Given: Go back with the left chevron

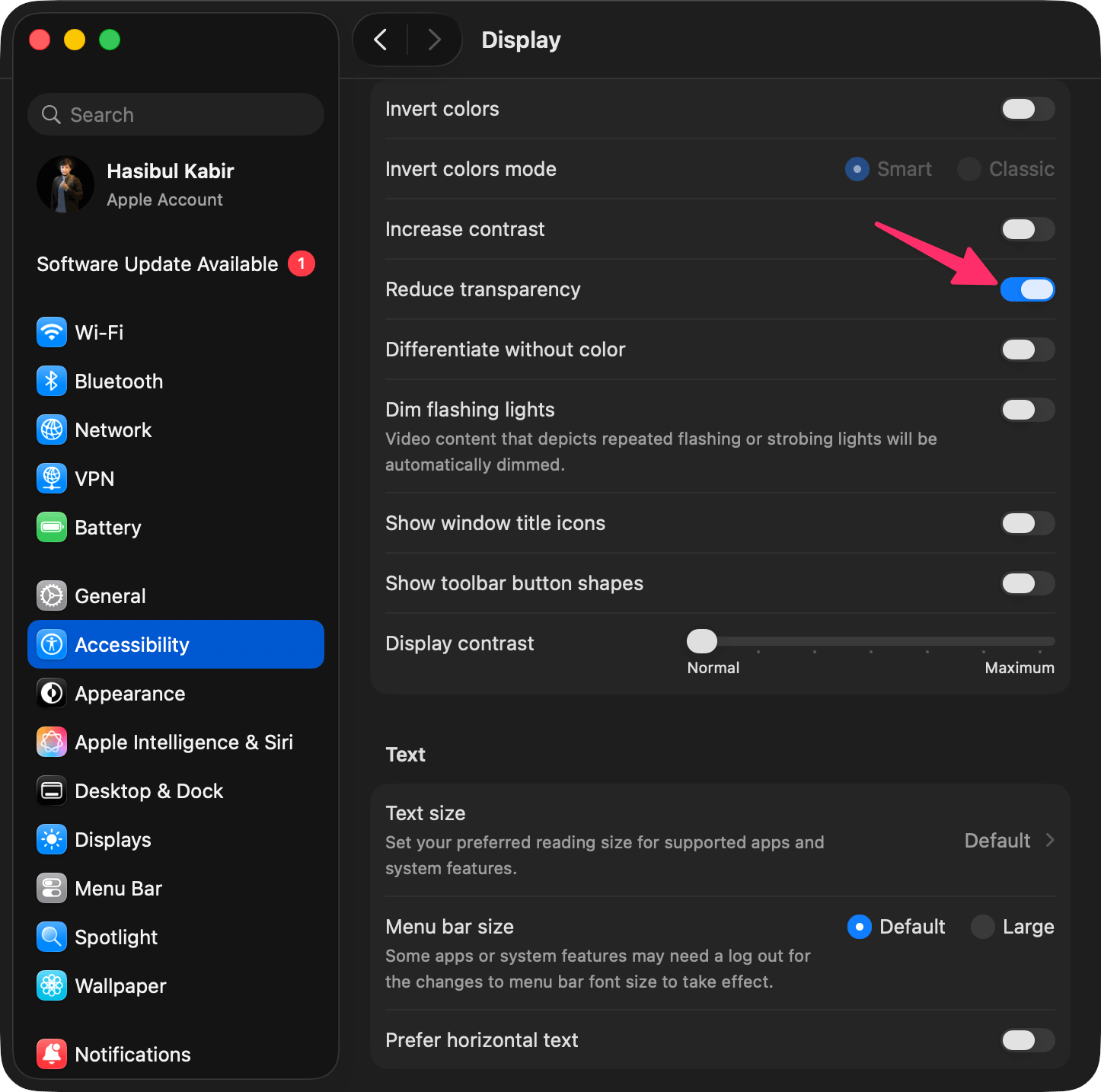Looking at the screenshot, I should click(381, 40).
